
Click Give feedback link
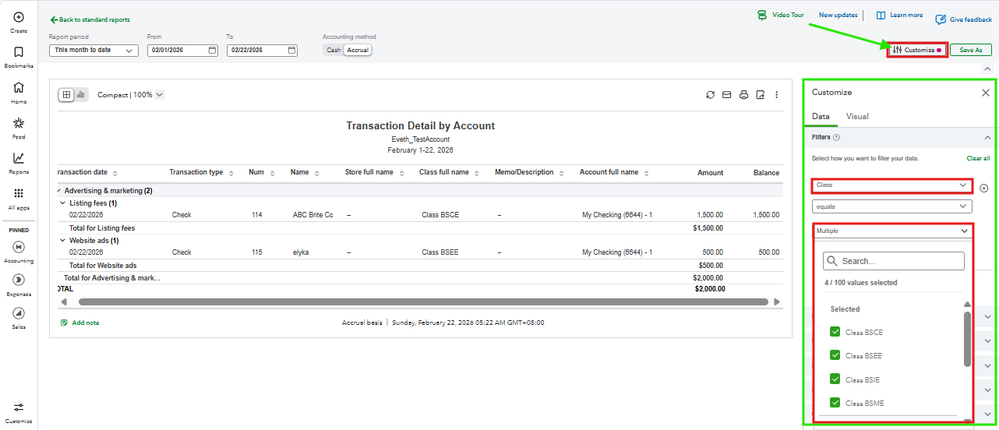pos(963,20)
